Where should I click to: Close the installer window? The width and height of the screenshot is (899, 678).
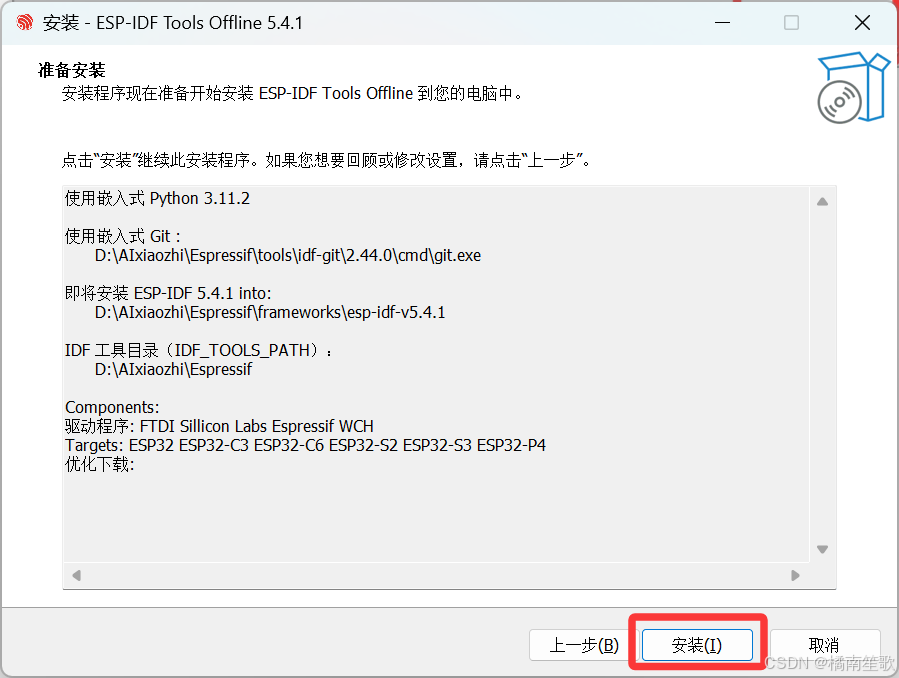[x=862, y=23]
